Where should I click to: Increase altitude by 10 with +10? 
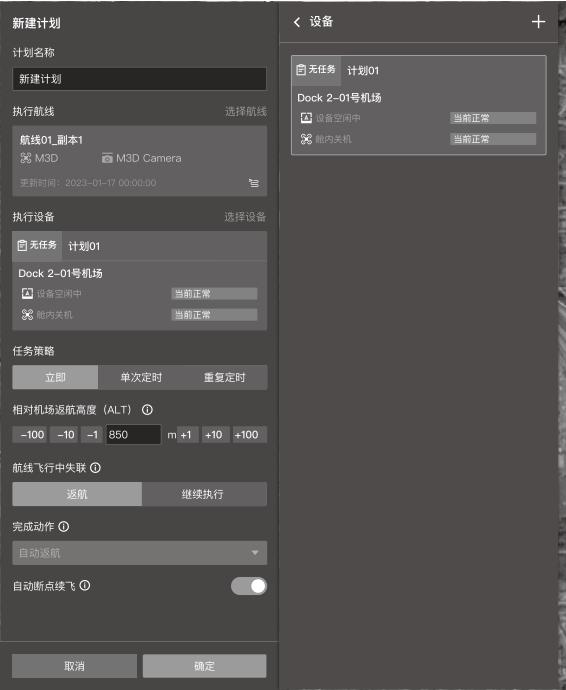tap(216, 435)
